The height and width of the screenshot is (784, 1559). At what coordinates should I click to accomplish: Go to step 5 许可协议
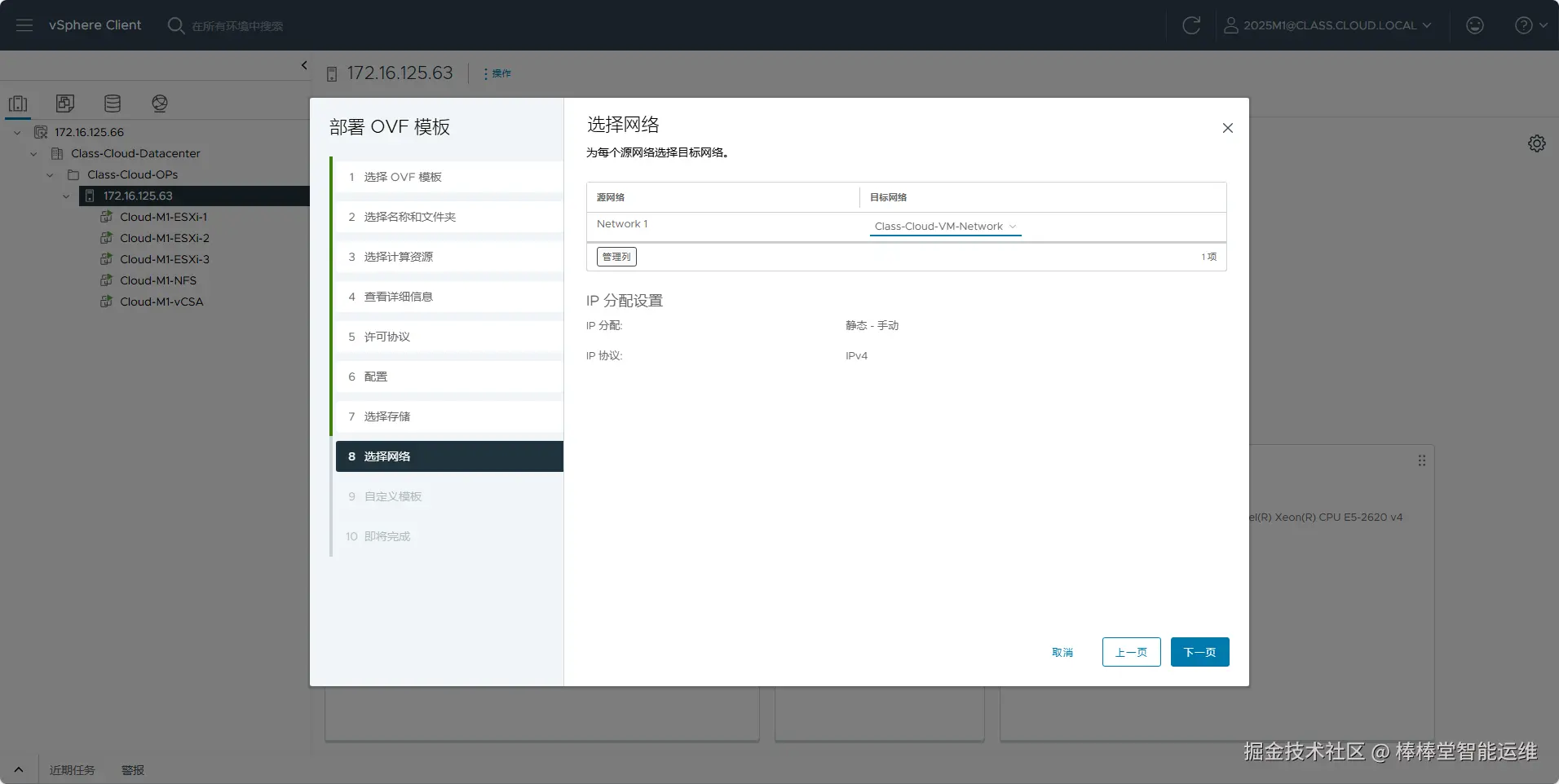pos(449,337)
